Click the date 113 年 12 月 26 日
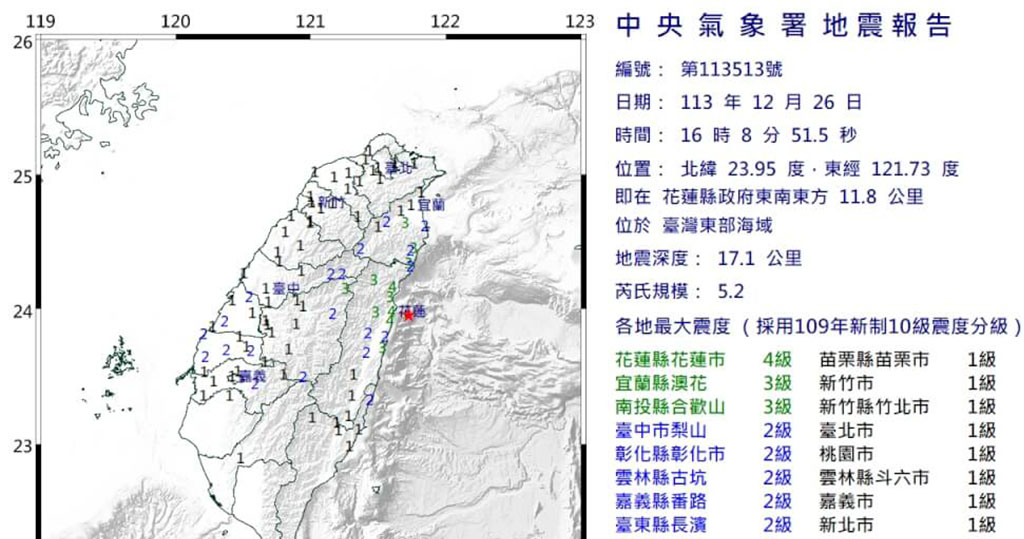The image size is (1024, 539). click(x=771, y=102)
